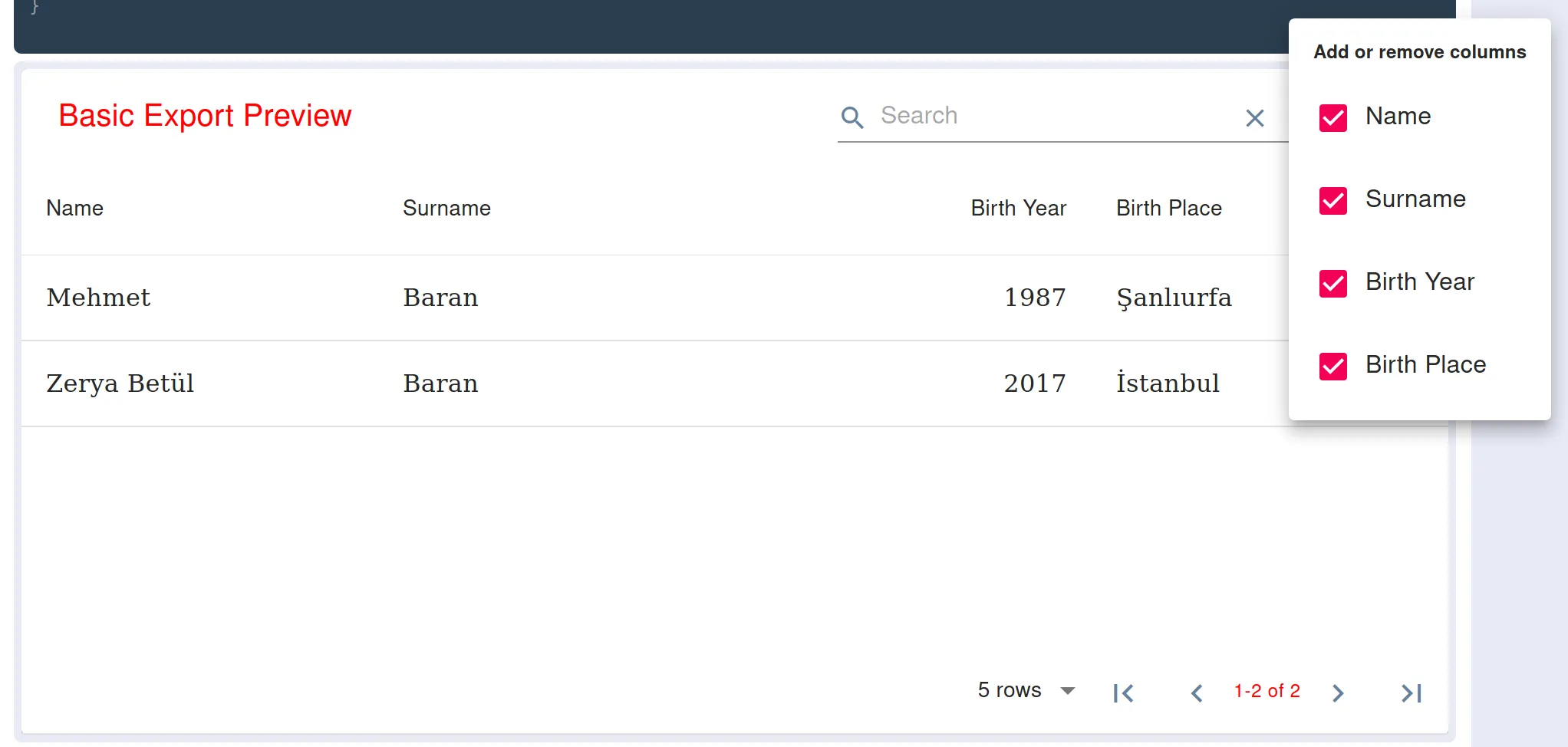Clear the search field with X icon
The width and height of the screenshot is (1568, 747).
click(x=1255, y=118)
